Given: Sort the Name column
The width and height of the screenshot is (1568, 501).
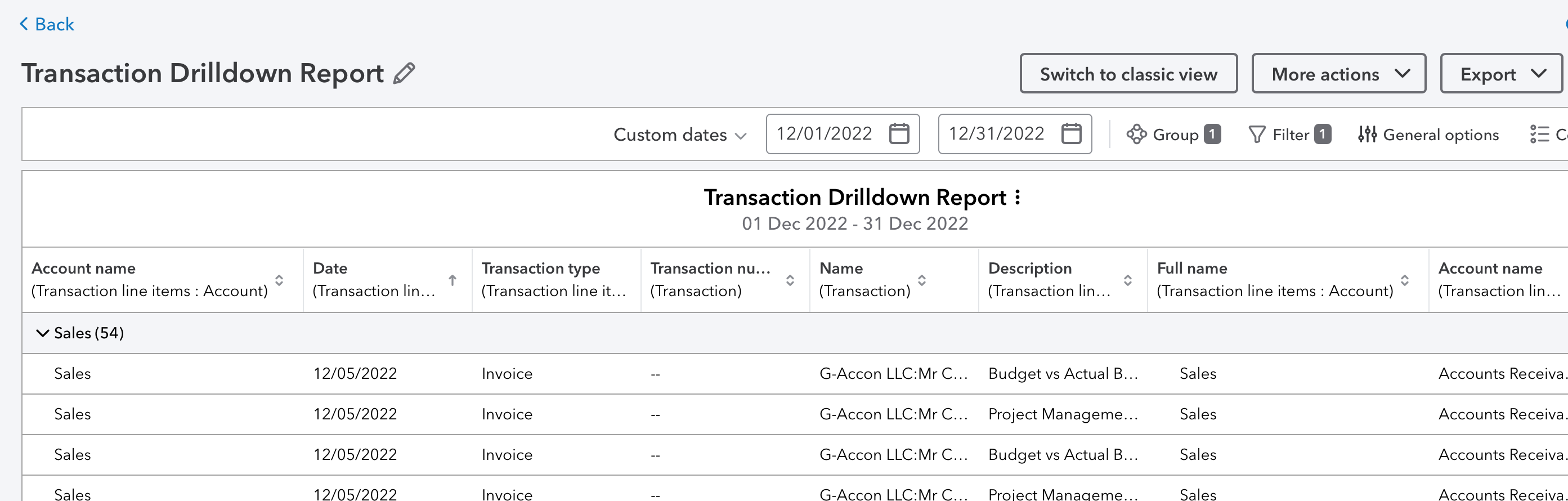Looking at the screenshot, I should pyautogui.click(x=921, y=280).
